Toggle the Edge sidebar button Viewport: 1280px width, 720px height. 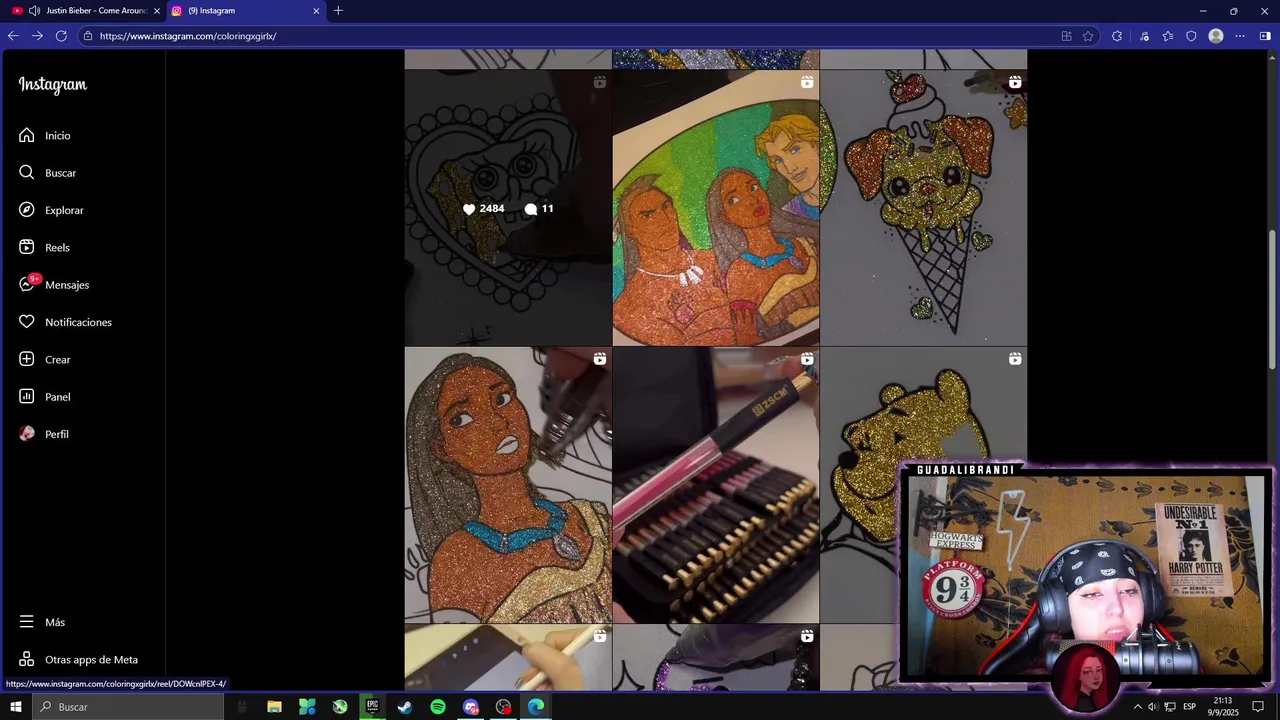[1266, 36]
